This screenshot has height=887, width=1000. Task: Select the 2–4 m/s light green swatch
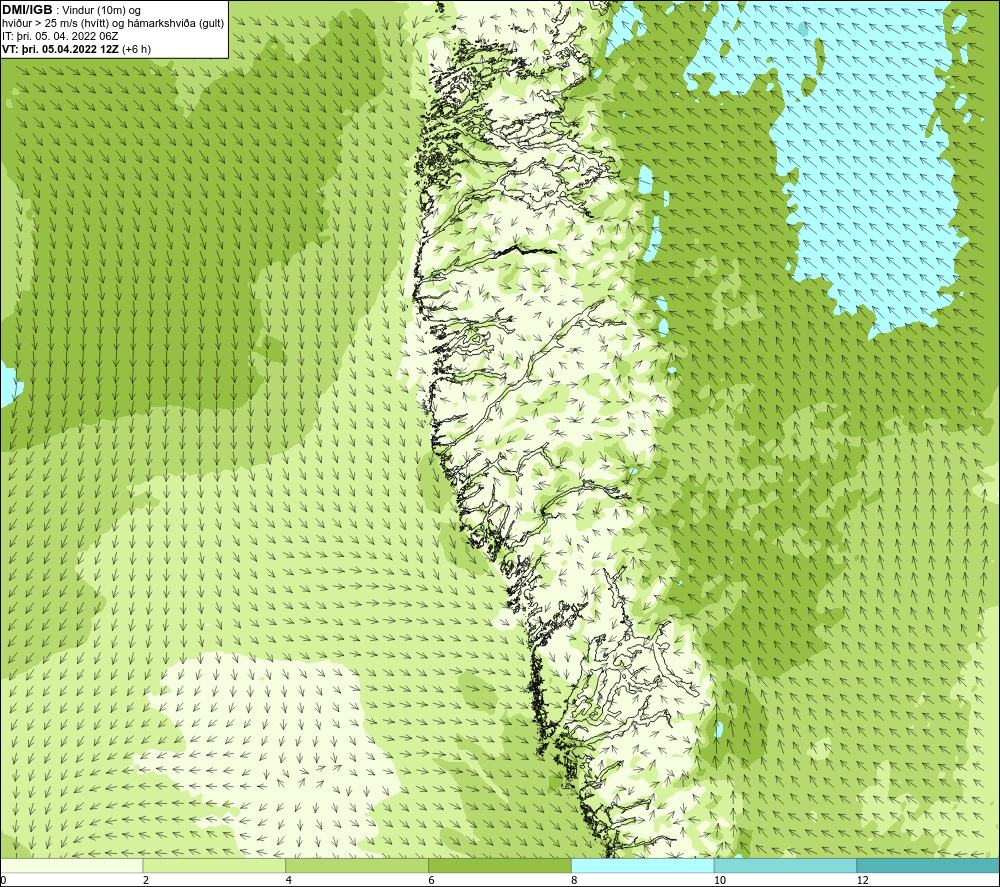pyautogui.click(x=214, y=865)
